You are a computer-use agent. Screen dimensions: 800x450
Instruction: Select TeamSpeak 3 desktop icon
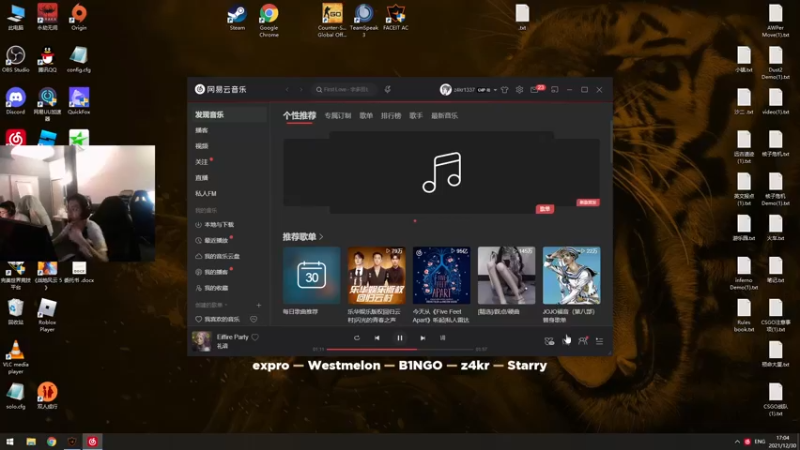[x=364, y=20]
